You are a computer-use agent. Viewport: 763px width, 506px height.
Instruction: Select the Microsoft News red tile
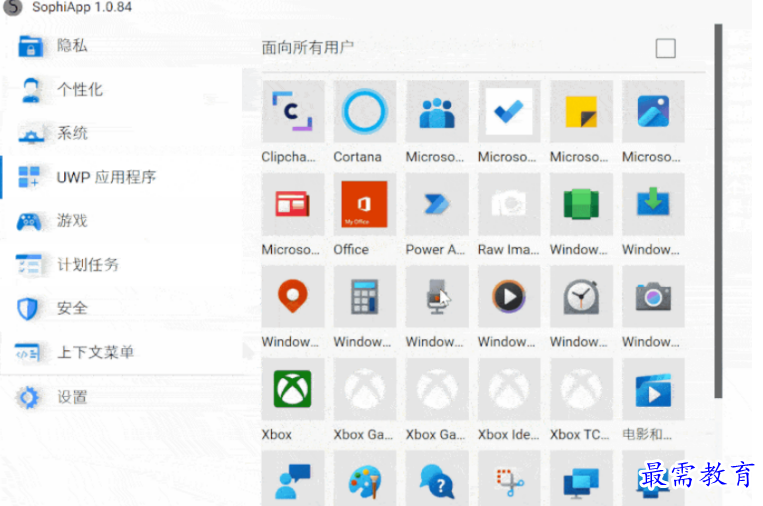pos(292,204)
